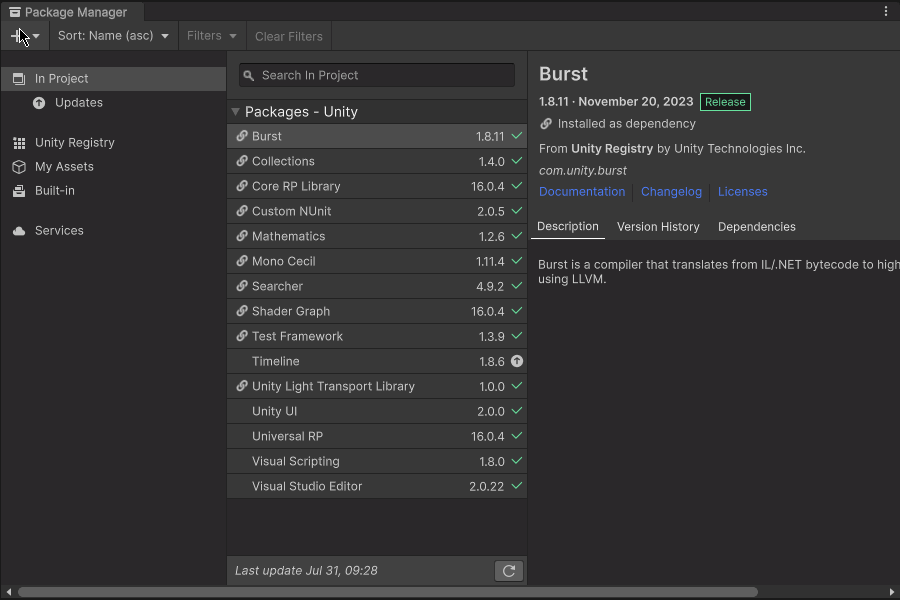Click the Built-in package icon
This screenshot has height=600, width=900.
click(x=19, y=191)
